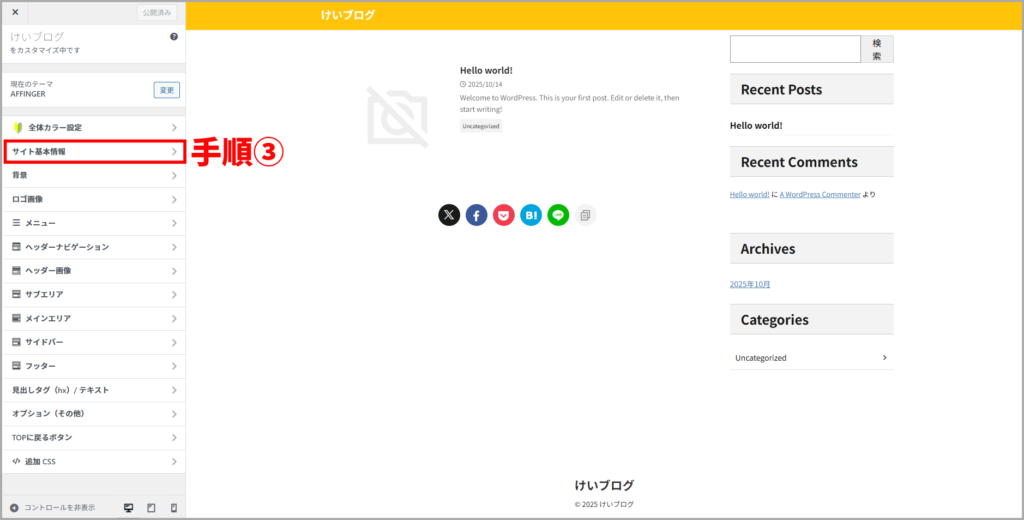
Task: Click the LINE share icon
Action: click(558, 215)
